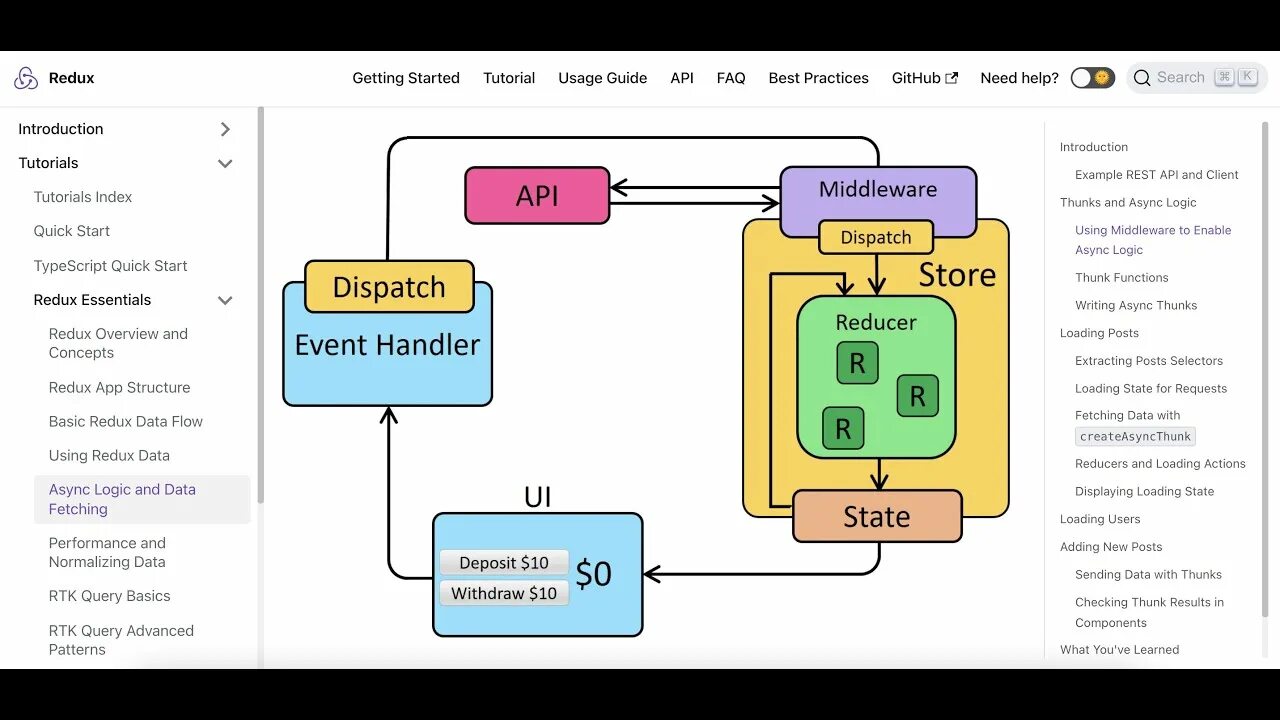The height and width of the screenshot is (720, 1280).
Task: Open Basic Redux Data Flow
Action: pyautogui.click(x=126, y=421)
